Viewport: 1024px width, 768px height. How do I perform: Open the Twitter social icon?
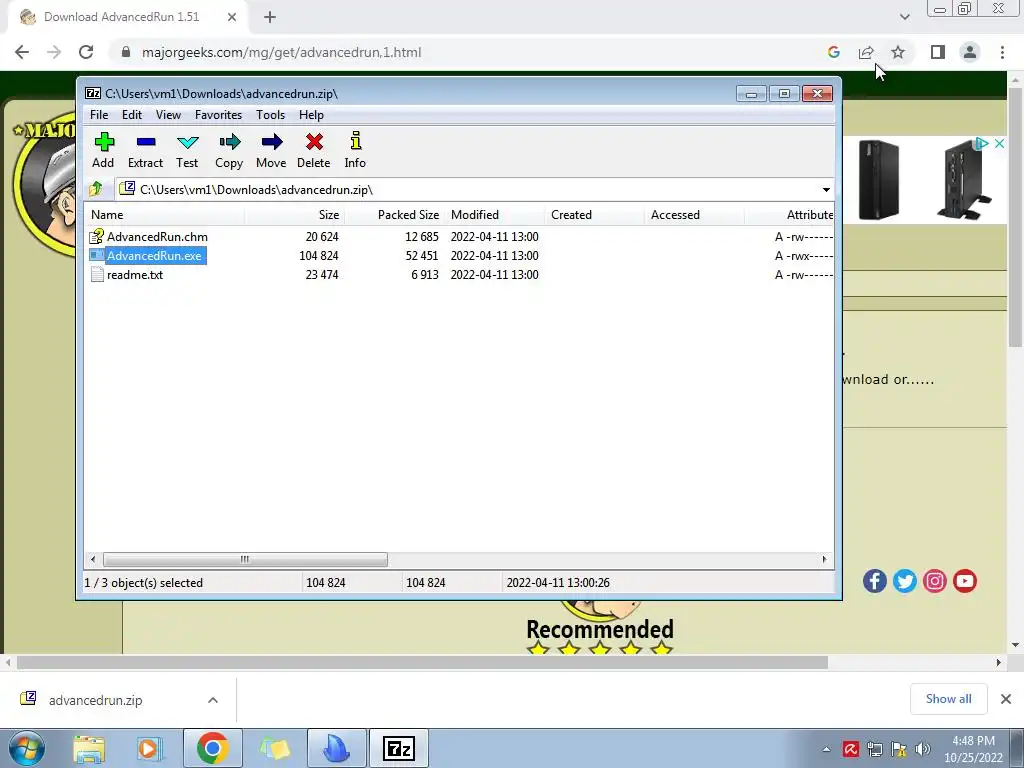(x=904, y=581)
